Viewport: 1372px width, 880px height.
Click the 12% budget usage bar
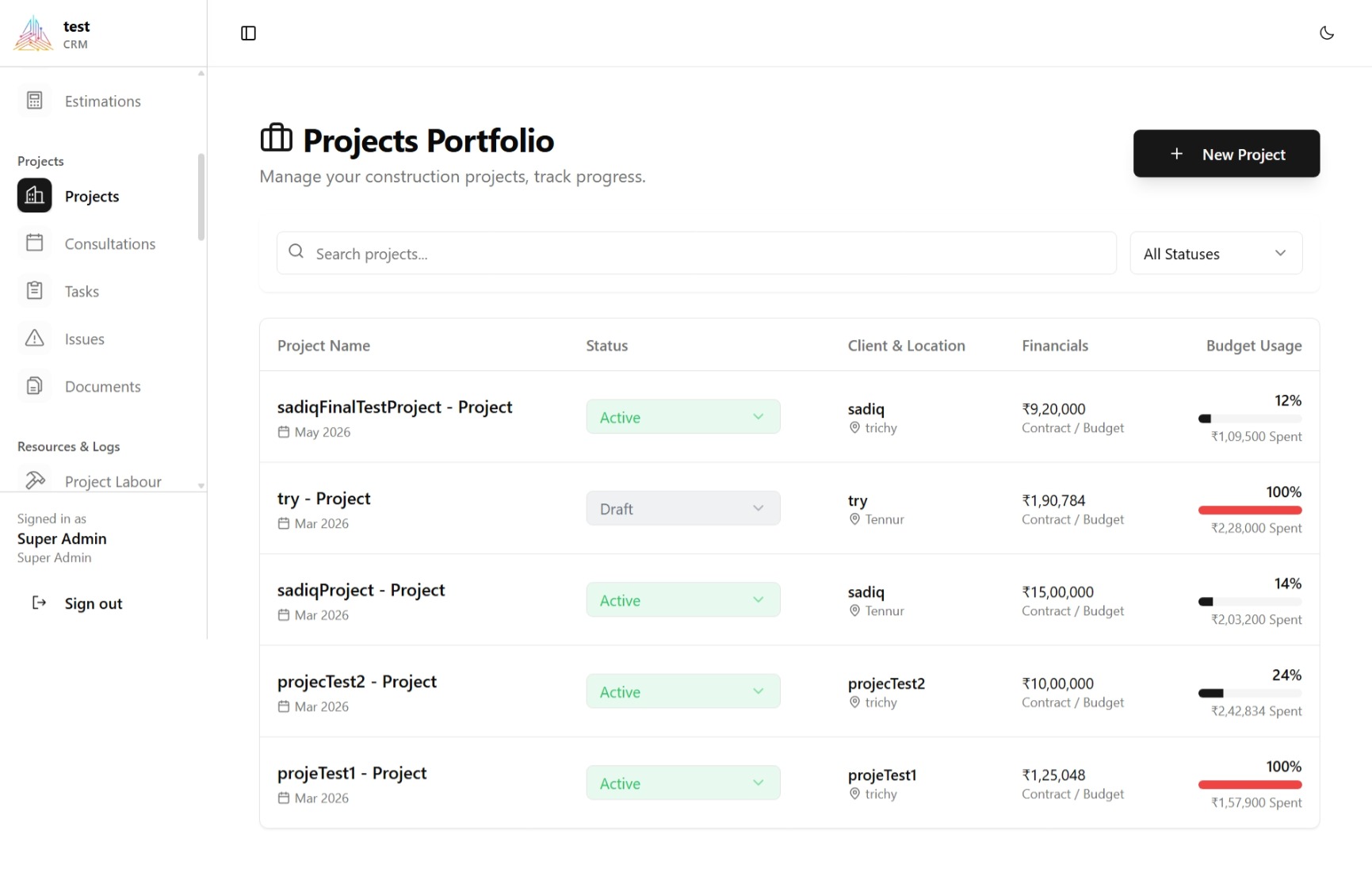pos(1250,419)
